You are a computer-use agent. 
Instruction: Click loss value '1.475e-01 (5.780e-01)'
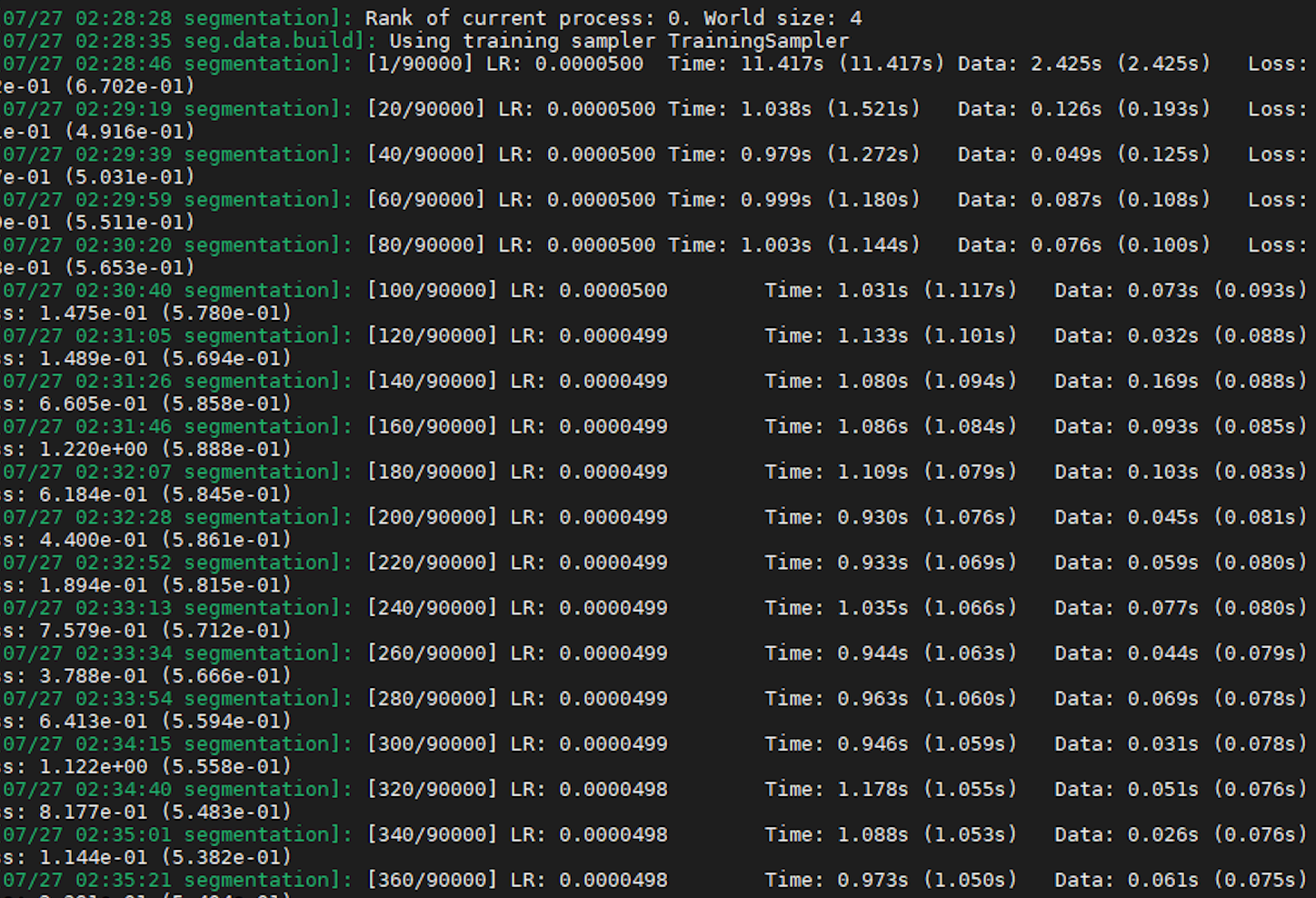click(165, 314)
